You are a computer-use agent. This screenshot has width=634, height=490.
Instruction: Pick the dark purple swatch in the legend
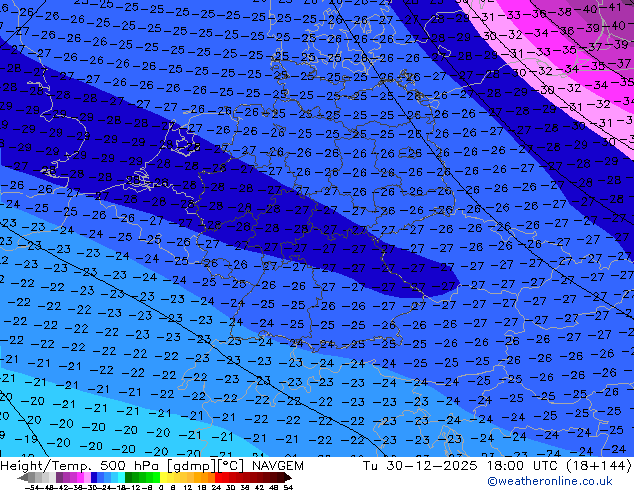click(x=59, y=477)
